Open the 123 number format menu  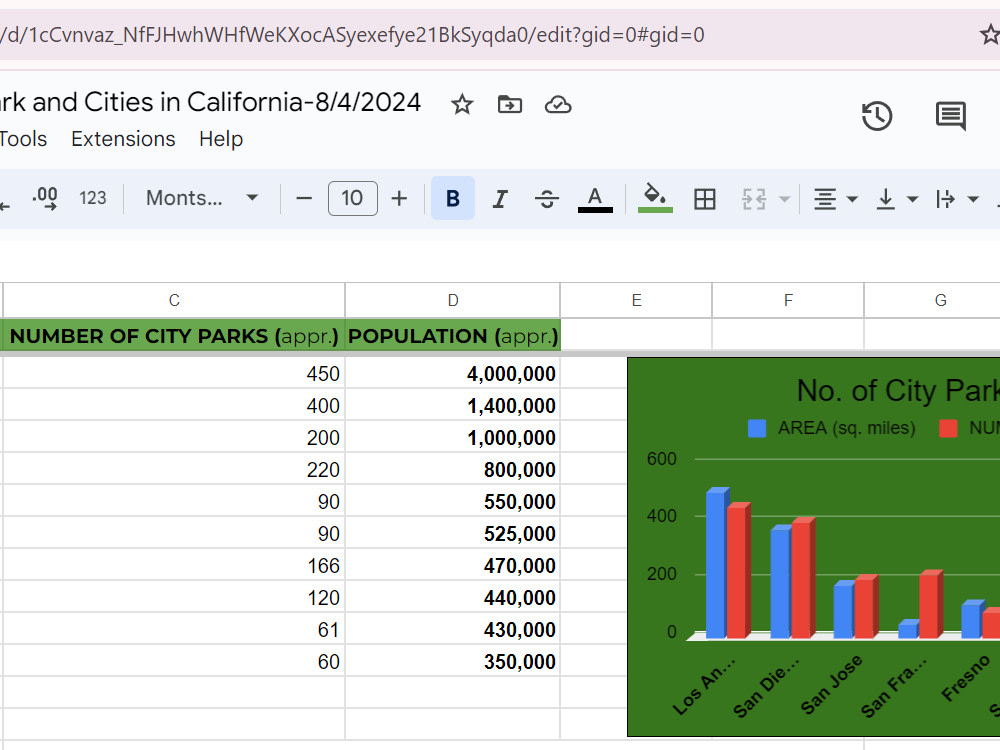coord(92,198)
